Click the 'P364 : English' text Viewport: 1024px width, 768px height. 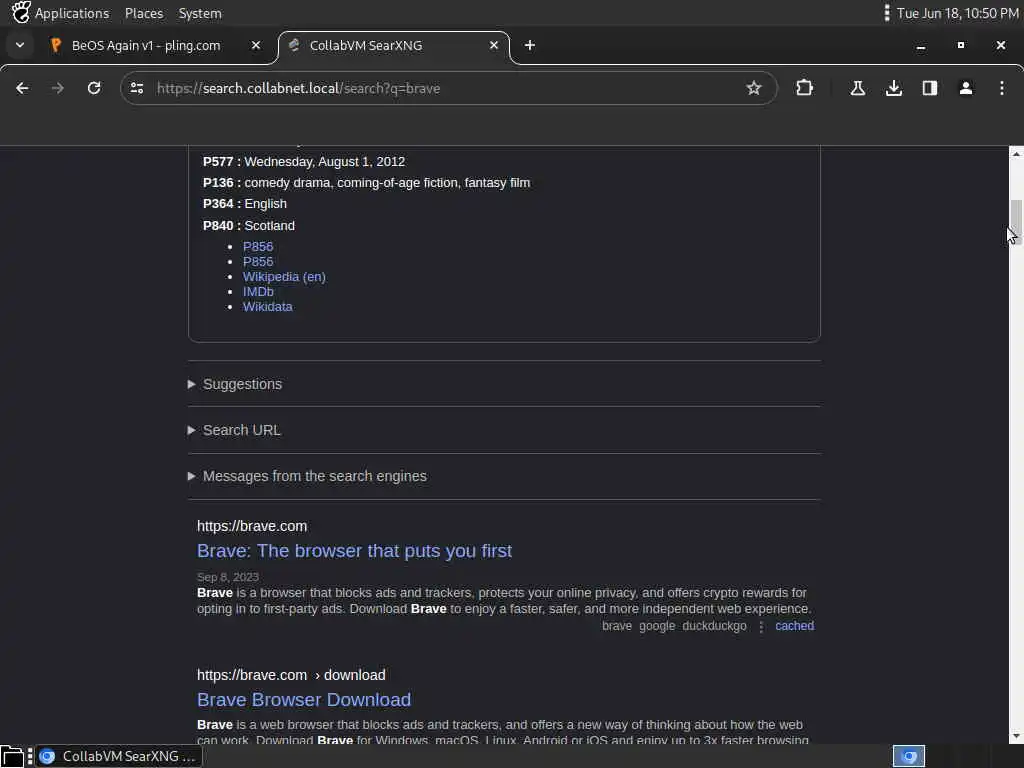(245, 204)
